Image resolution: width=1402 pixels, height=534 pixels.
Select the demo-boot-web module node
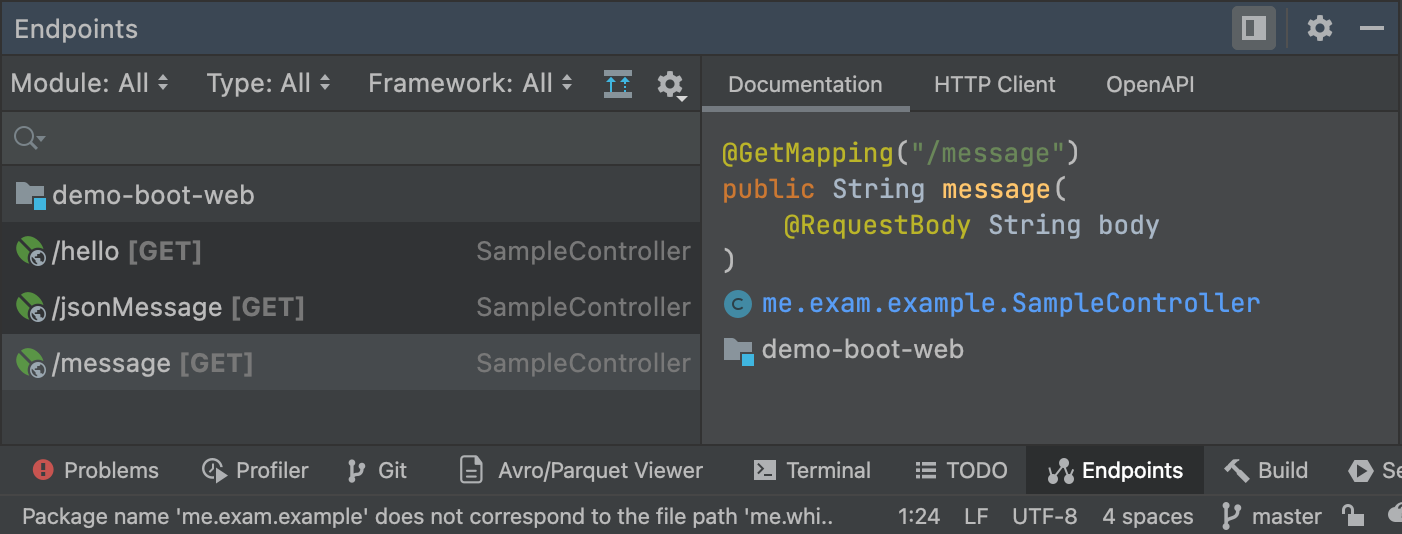tap(153, 195)
